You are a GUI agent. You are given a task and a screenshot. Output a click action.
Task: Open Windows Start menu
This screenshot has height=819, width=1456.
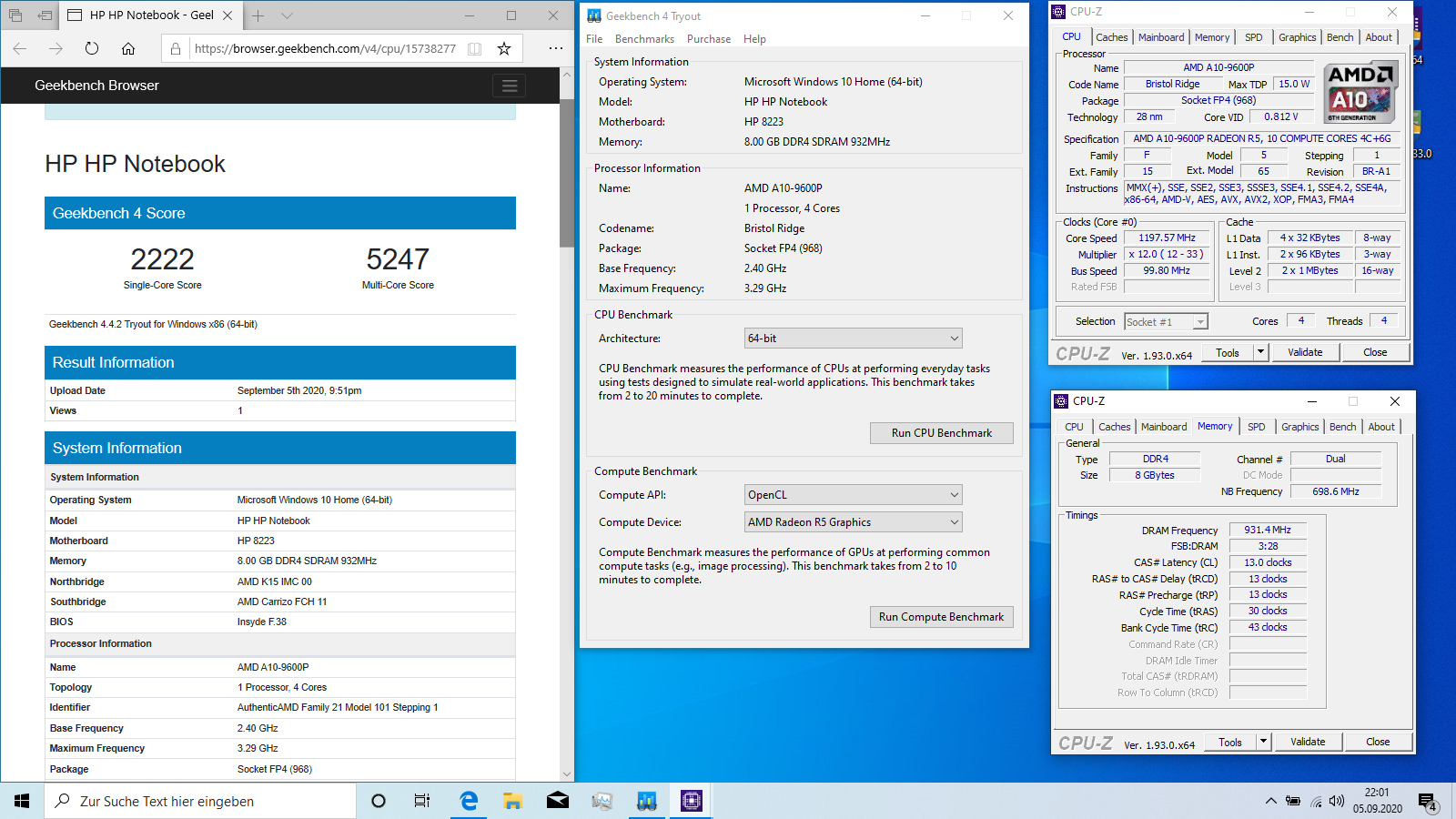click(22, 801)
